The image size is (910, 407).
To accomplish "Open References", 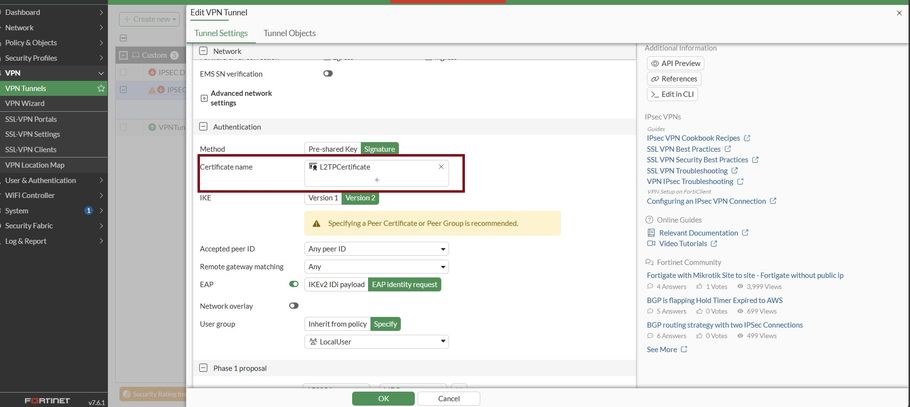I will (x=674, y=79).
